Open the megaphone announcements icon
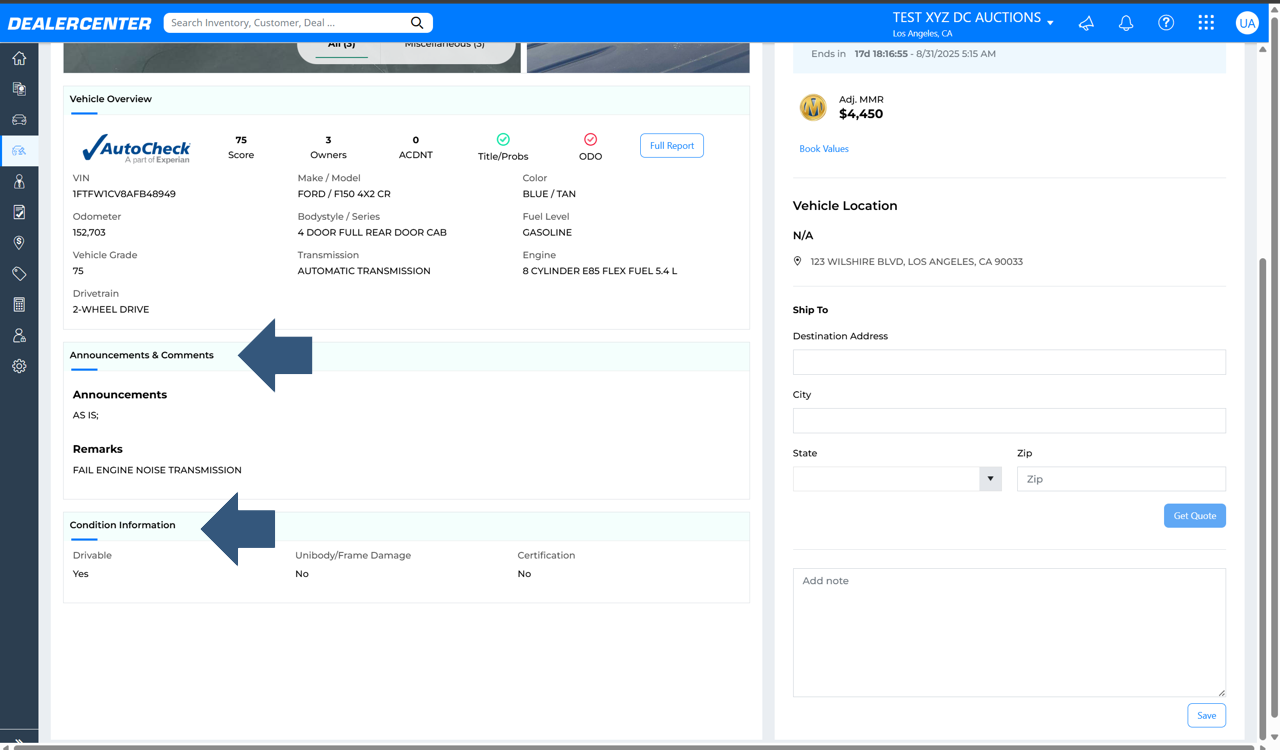This screenshot has height=750, width=1280. (1086, 22)
